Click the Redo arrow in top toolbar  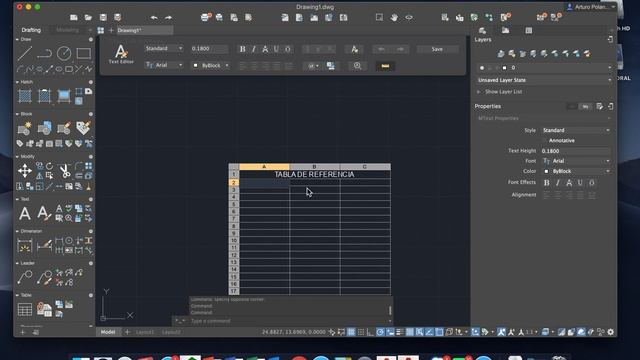(168, 18)
